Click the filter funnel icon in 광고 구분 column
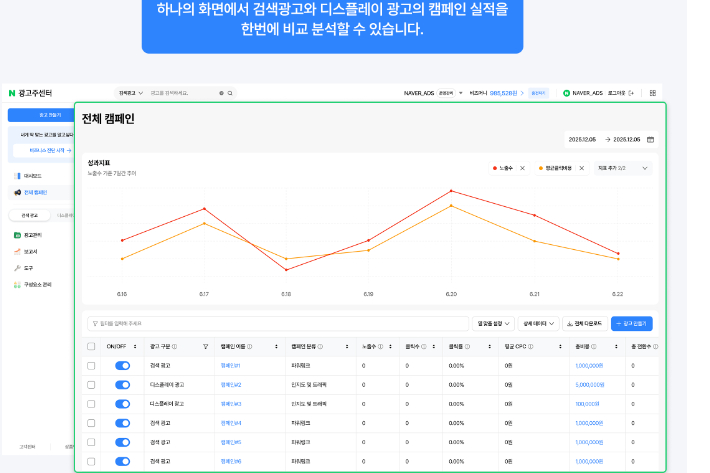 205,347
